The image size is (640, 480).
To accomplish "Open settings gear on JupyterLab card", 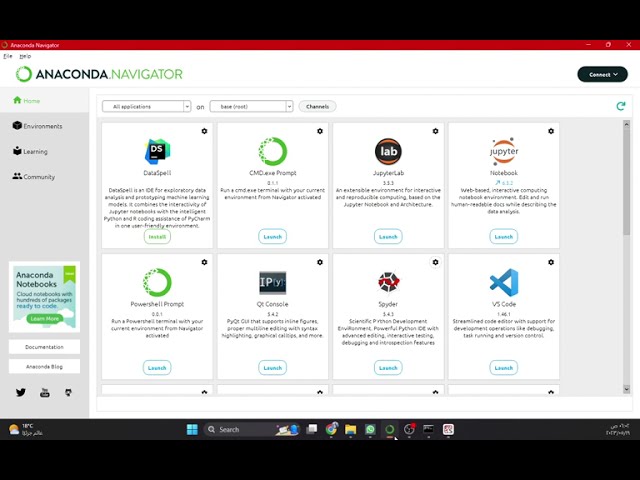I will 436,131.
